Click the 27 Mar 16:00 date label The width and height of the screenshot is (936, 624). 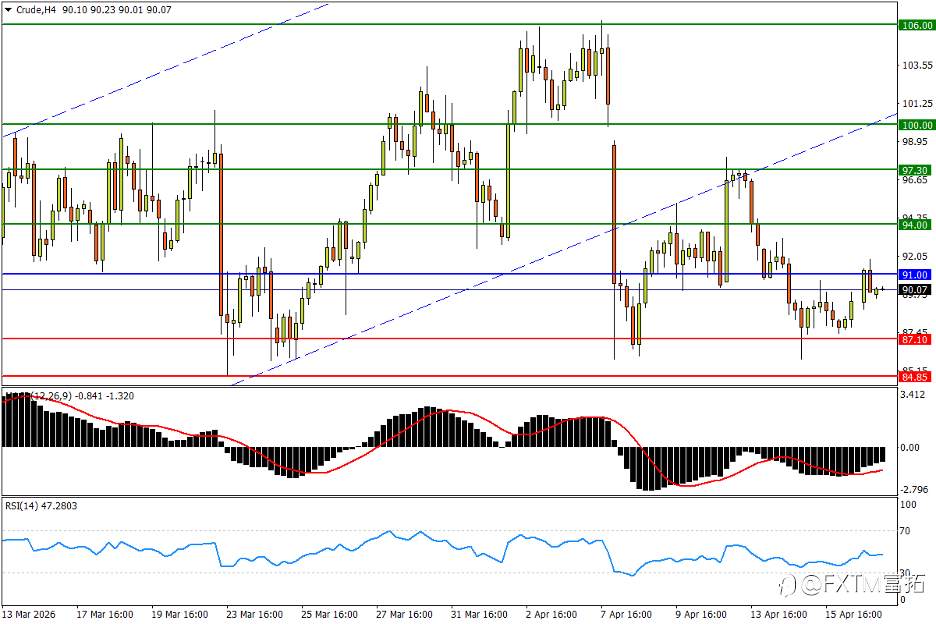(x=404, y=614)
